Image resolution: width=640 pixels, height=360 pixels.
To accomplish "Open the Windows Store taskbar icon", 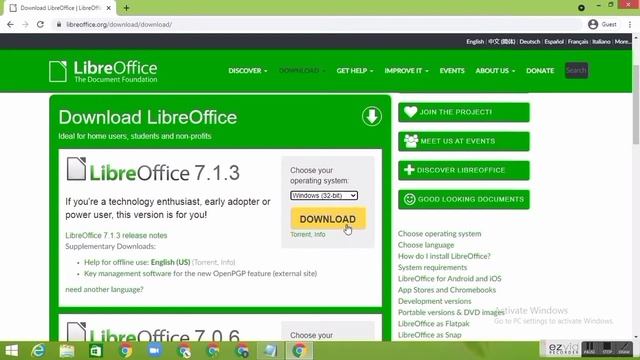I will [x=96, y=351].
